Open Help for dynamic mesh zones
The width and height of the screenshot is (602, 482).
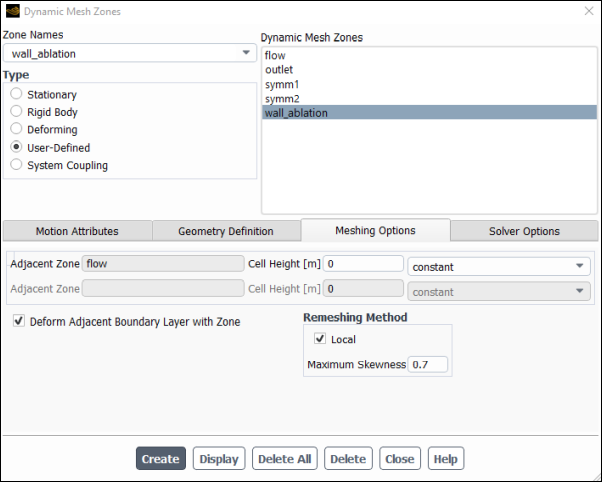(446, 458)
